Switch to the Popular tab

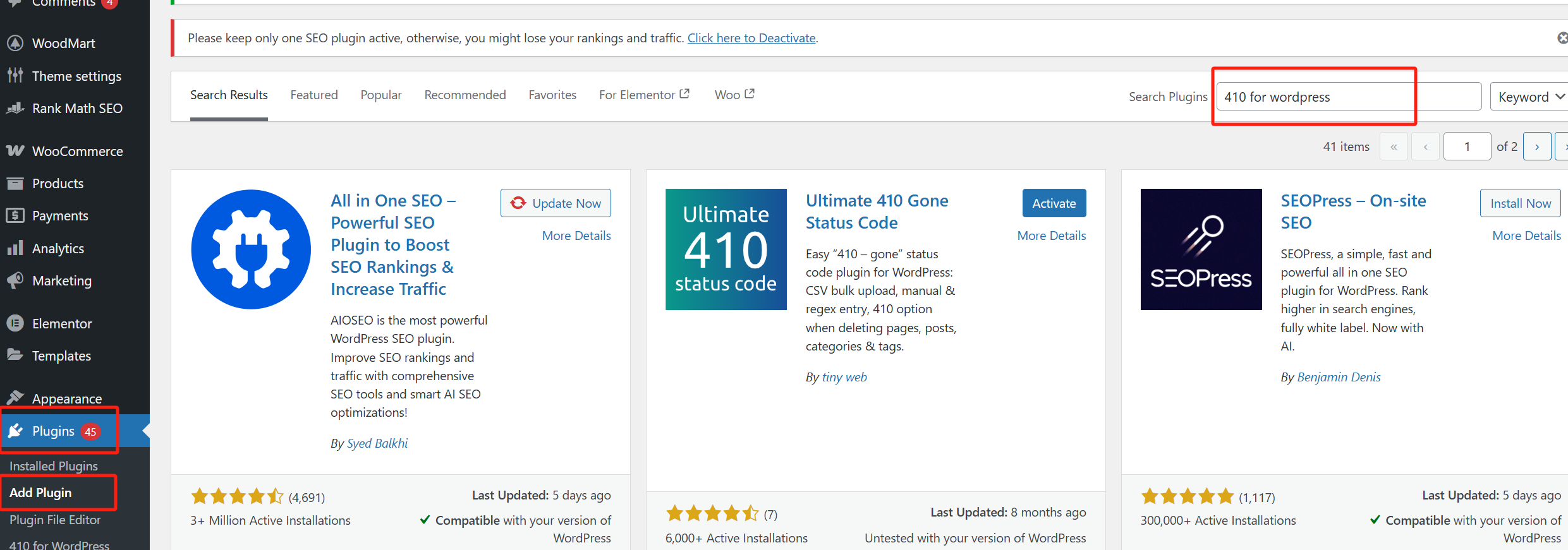pyautogui.click(x=381, y=95)
